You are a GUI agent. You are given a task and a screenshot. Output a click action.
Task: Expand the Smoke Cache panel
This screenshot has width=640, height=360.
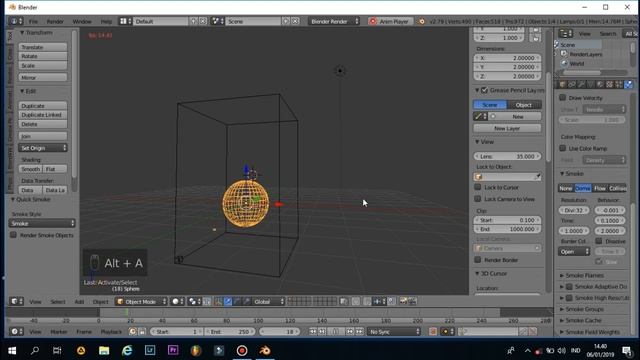(x=583, y=320)
